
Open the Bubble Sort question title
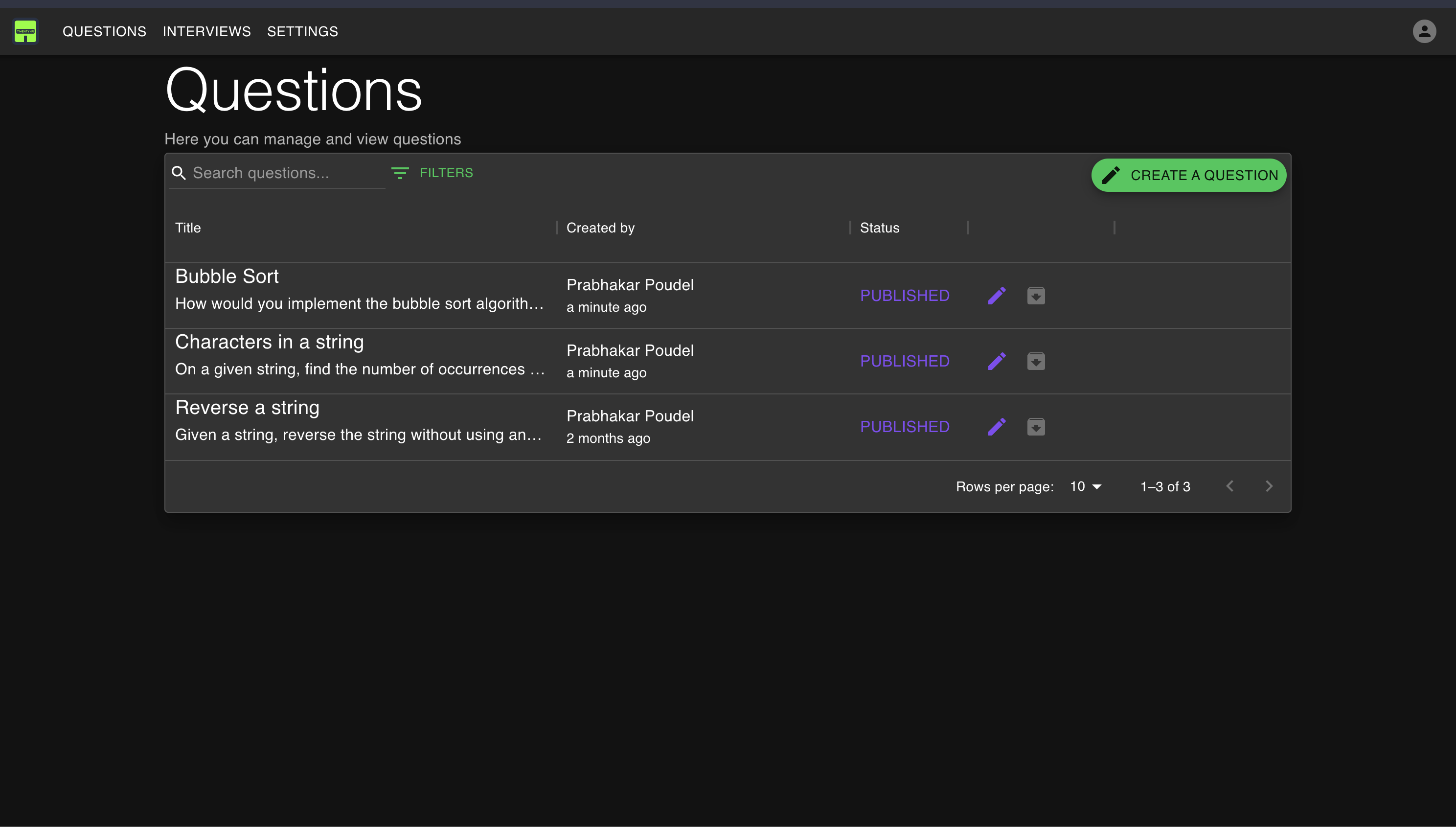pos(227,276)
